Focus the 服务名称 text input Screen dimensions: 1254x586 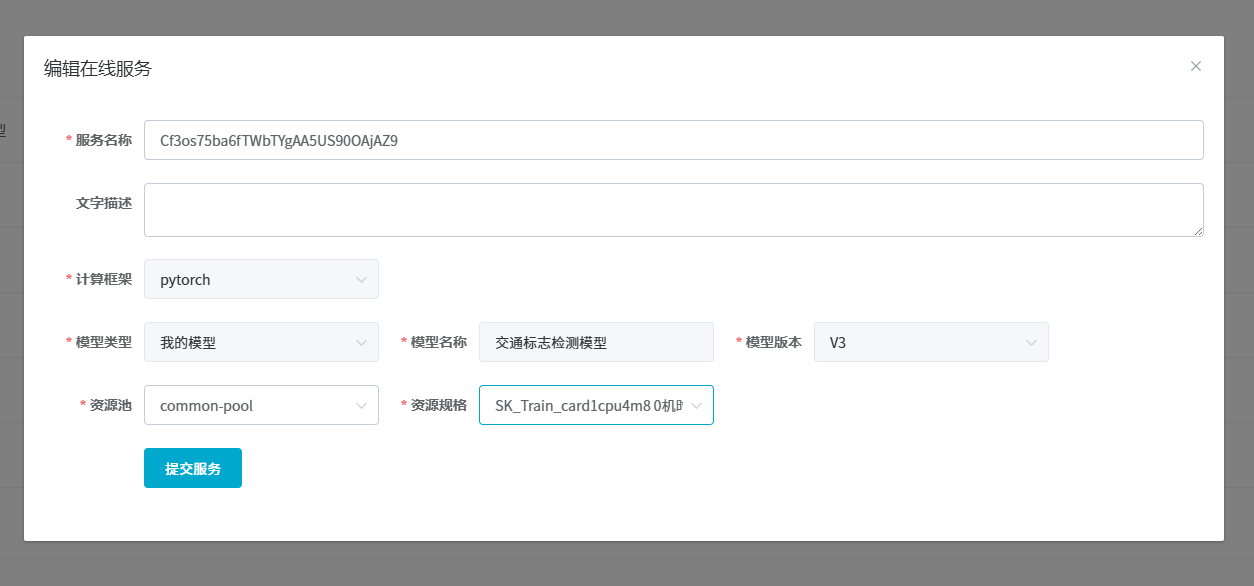(x=672, y=140)
